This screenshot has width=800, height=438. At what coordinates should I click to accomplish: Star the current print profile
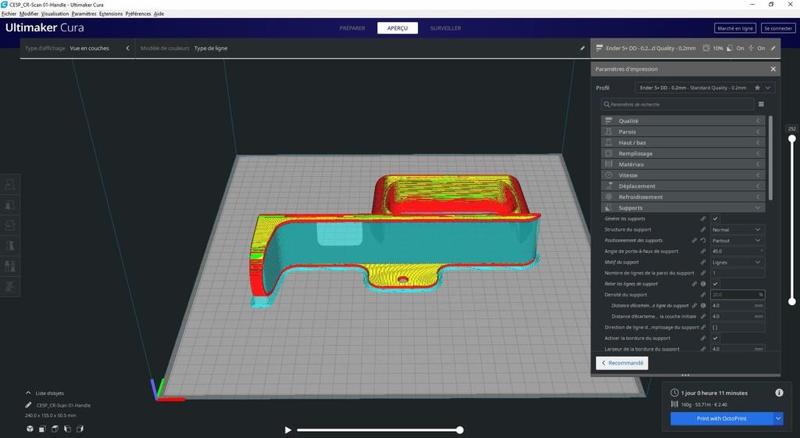[758, 88]
